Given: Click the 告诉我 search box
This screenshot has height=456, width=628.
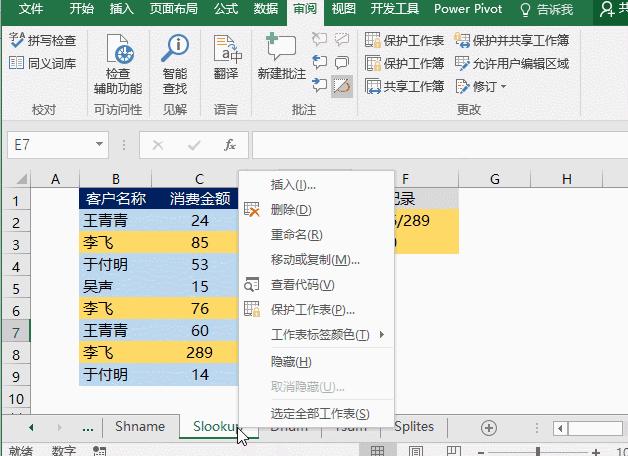Looking at the screenshot, I should [x=547, y=10].
